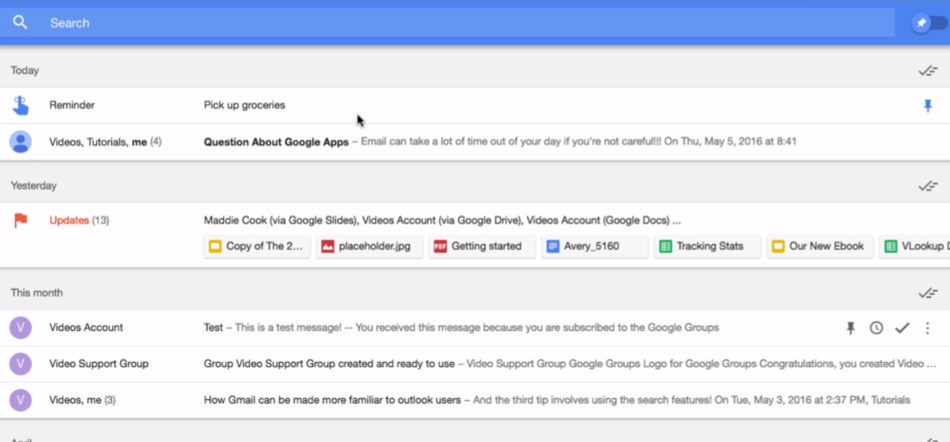Toggle the pinned items switch
Screen dimensions: 950x442
pyautogui.click(x=929, y=23)
